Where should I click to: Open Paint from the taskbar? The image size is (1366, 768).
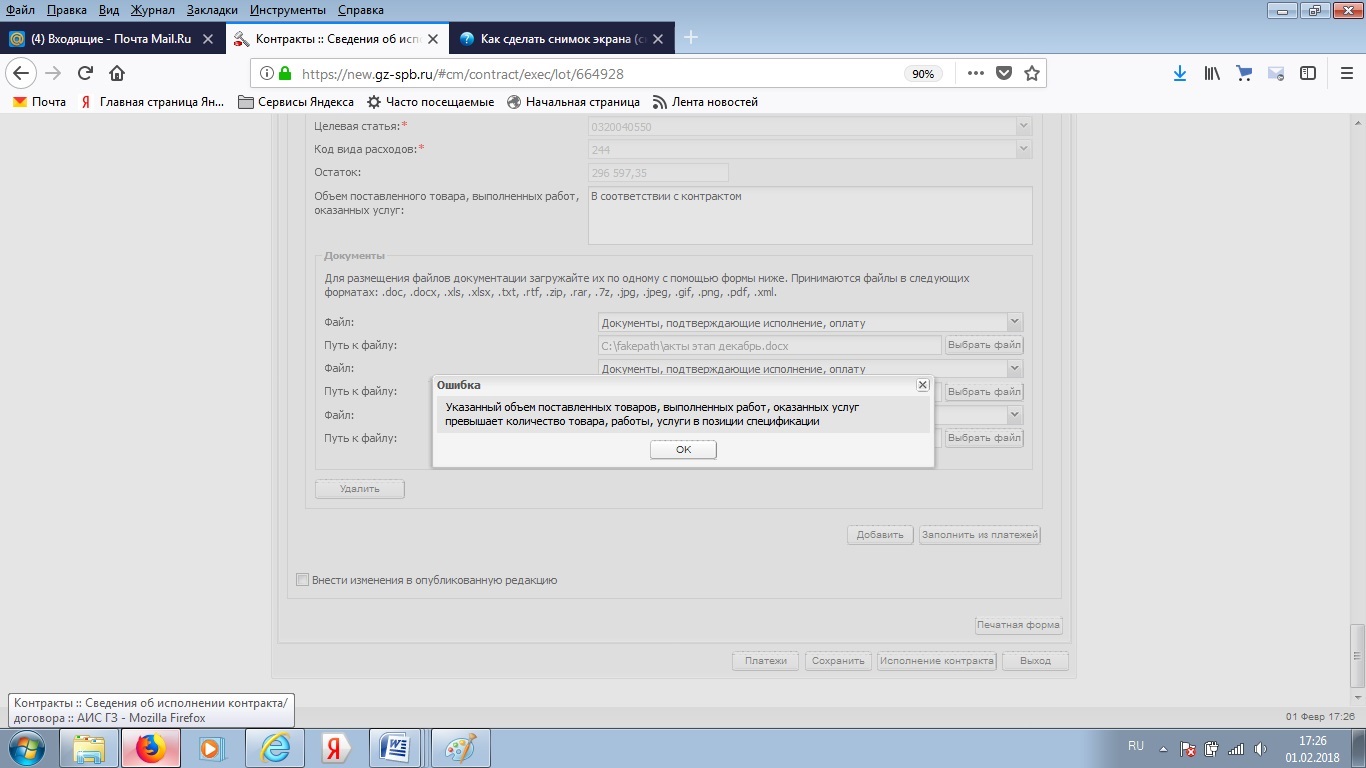pos(459,748)
